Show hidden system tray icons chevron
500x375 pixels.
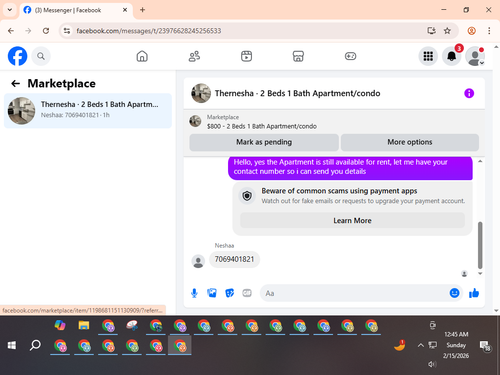tap(421, 345)
